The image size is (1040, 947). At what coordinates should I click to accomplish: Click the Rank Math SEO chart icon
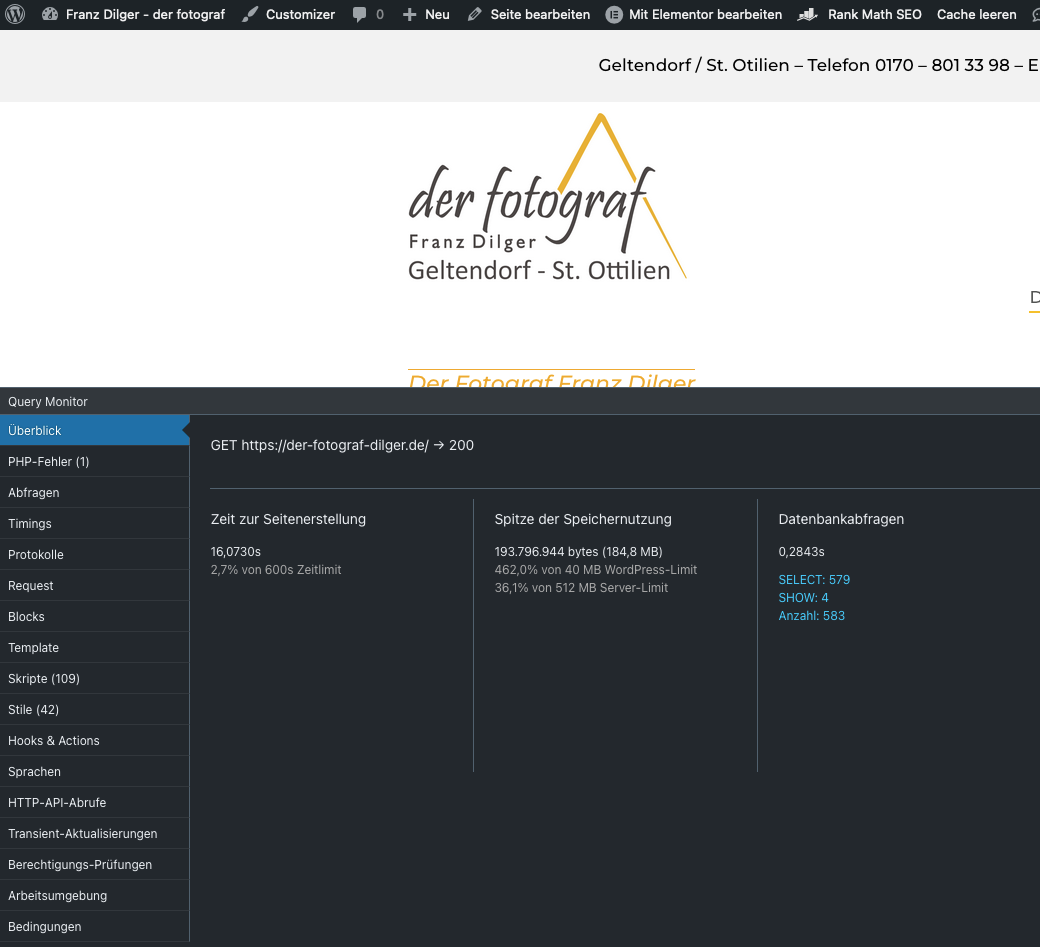tap(807, 15)
